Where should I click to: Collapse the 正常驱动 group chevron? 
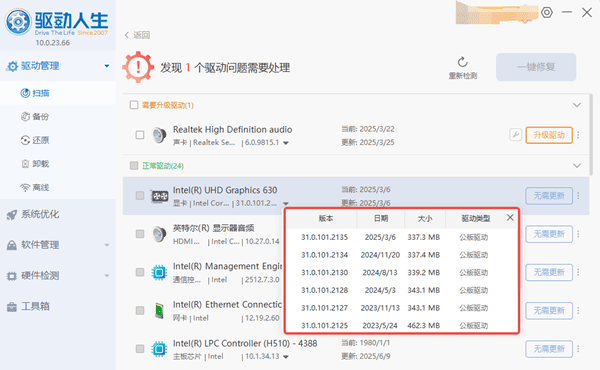(x=577, y=166)
